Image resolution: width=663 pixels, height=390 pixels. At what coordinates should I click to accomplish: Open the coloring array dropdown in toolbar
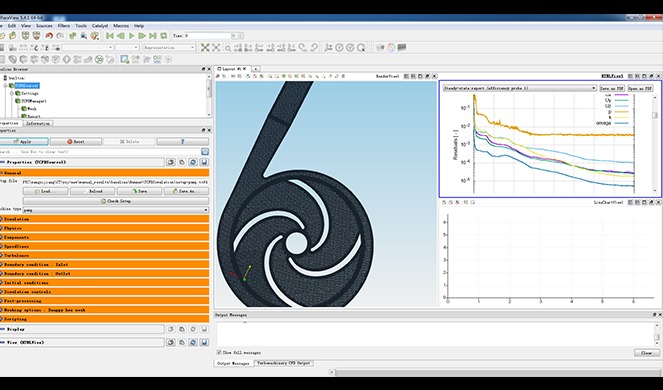click(88, 48)
